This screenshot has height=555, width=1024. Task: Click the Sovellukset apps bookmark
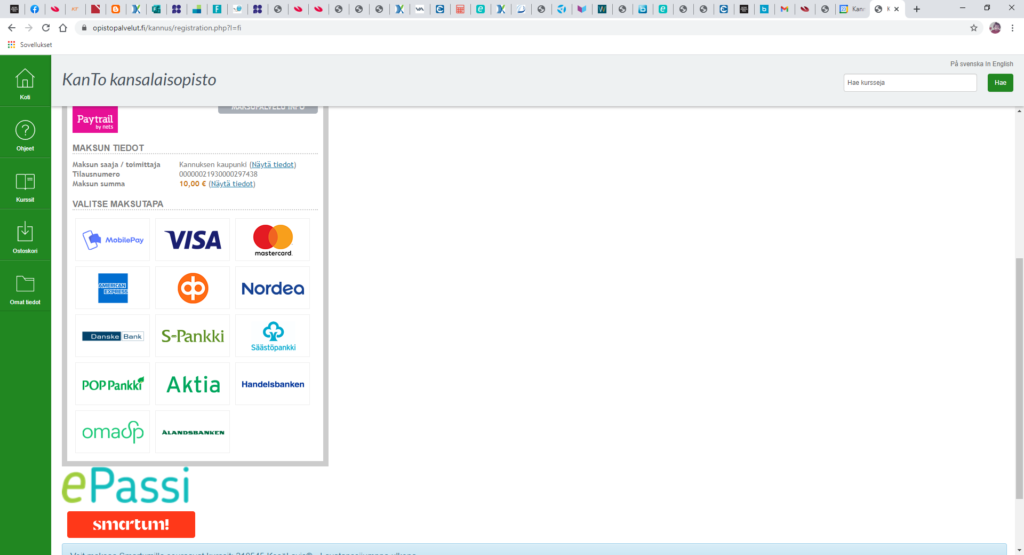click(x=29, y=44)
